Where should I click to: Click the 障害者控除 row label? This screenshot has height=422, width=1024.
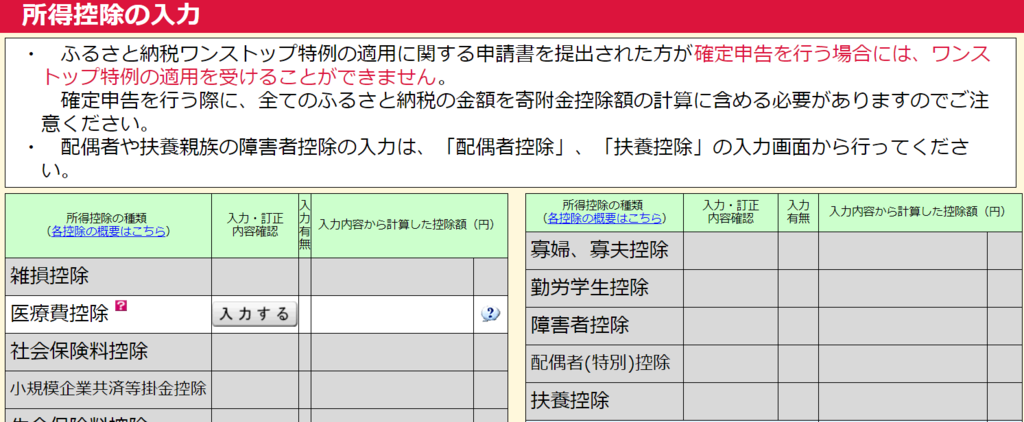(x=580, y=325)
